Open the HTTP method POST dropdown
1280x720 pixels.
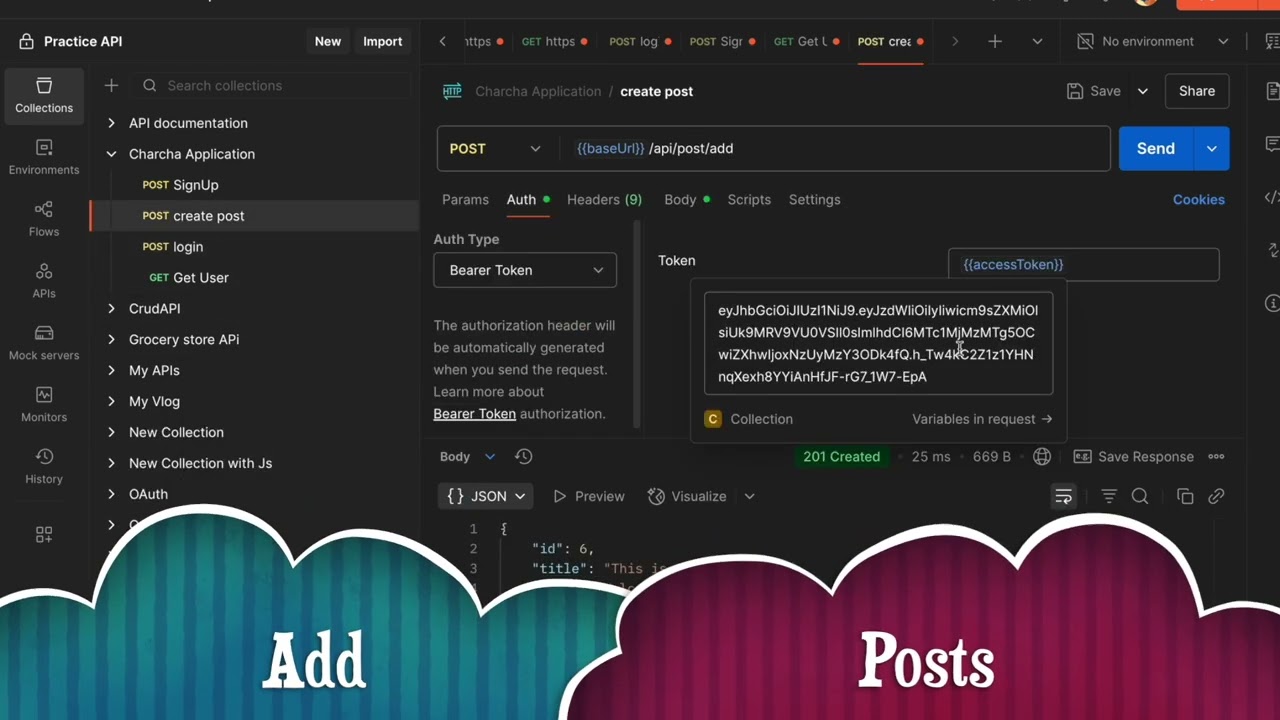coord(495,148)
